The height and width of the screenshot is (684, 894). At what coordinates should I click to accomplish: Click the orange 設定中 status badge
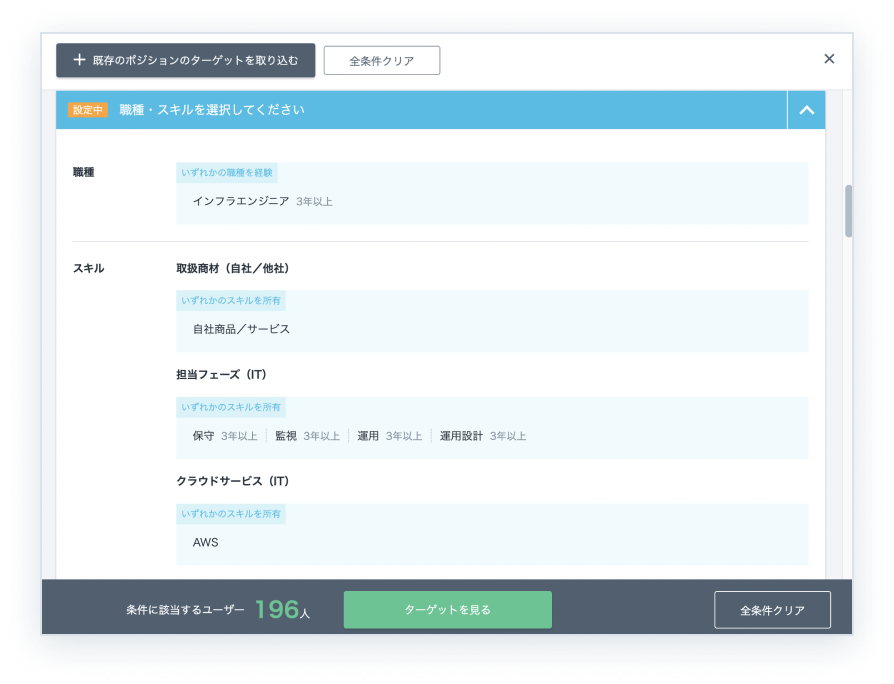point(87,110)
